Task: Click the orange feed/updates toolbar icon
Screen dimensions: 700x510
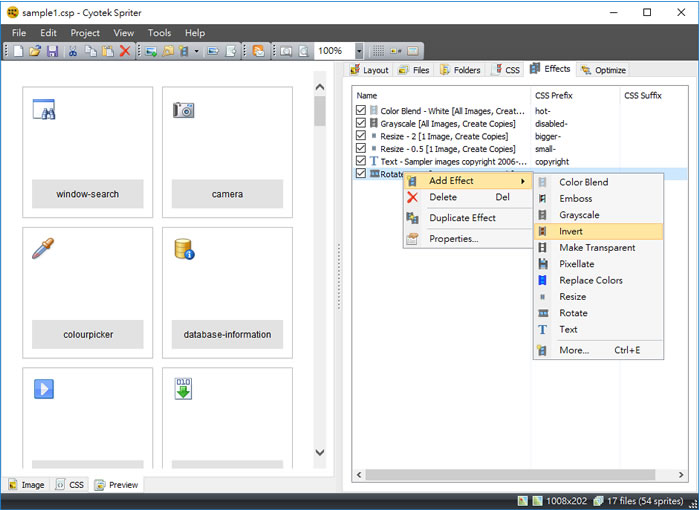Action: [258, 51]
